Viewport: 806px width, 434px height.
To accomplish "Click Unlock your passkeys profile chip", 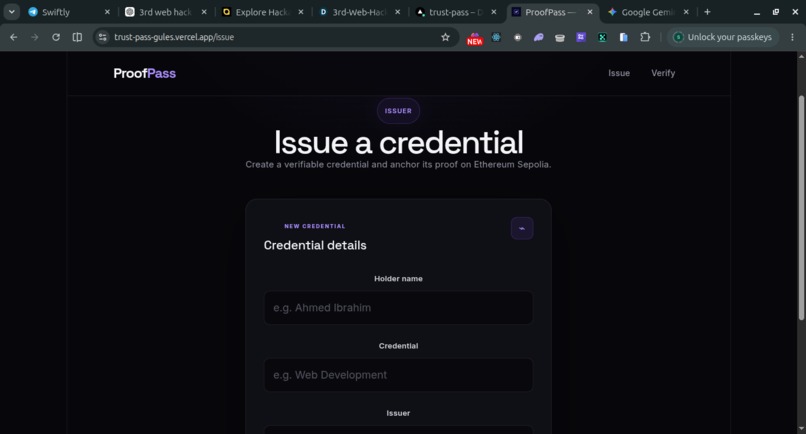I will pos(723,37).
